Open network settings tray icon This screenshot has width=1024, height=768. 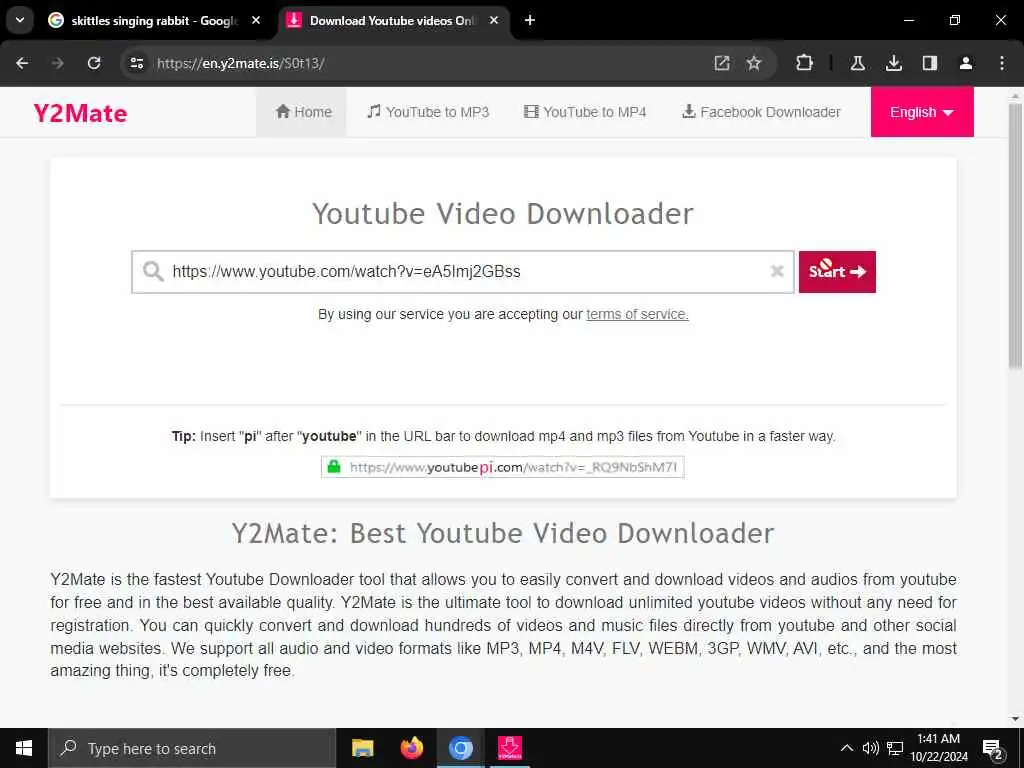(895, 748)
